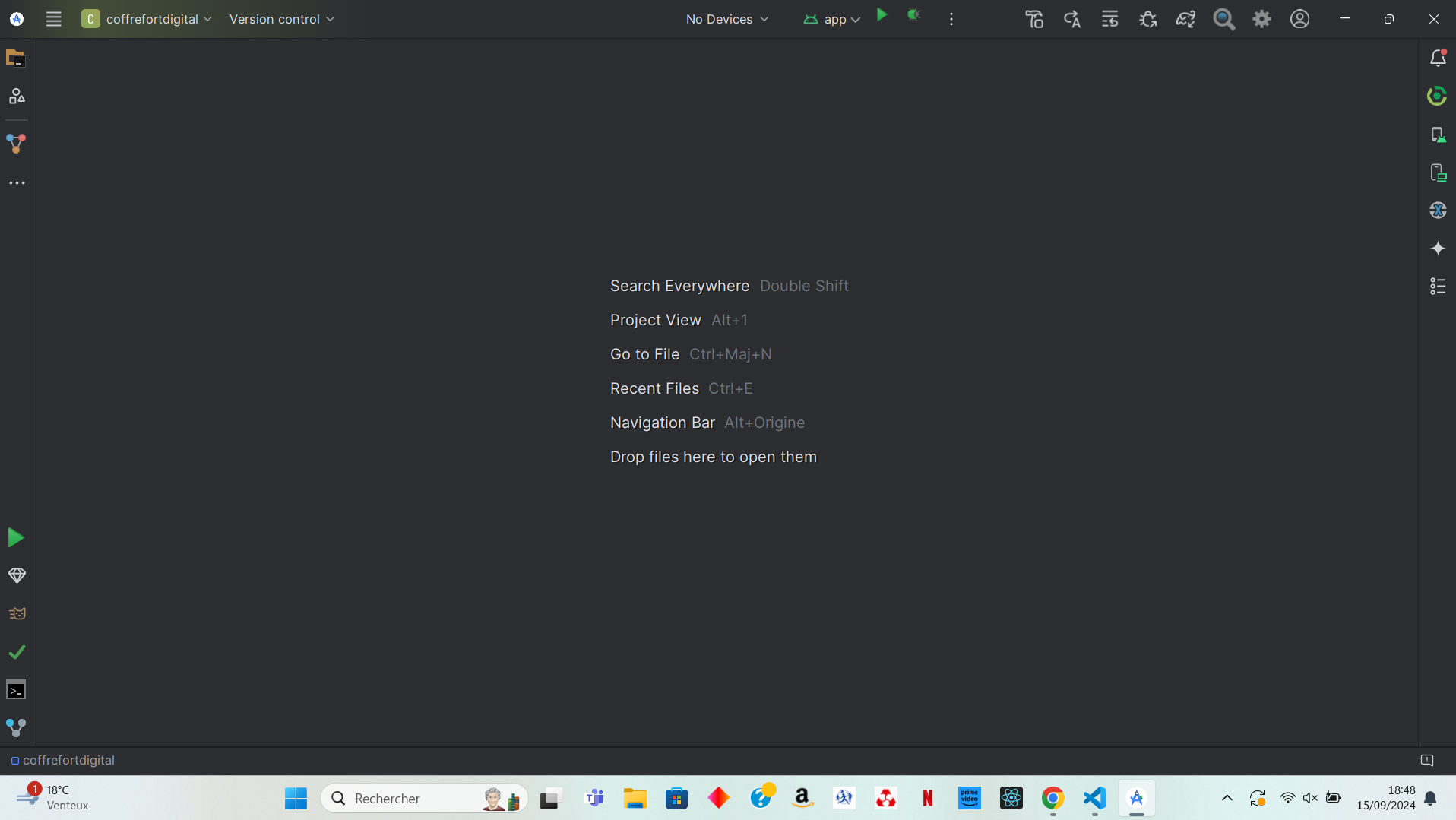Open the Resource Manager tool window
This screenshot has width=1456, height=820.
pyautogui.click(x=16, y=97)
